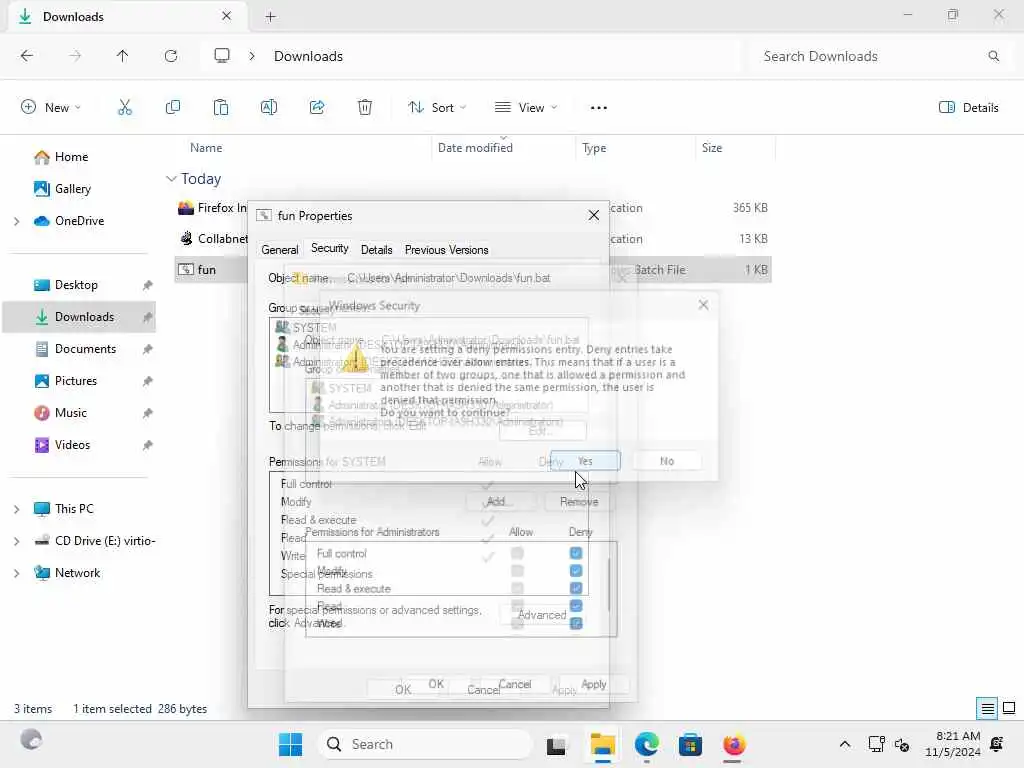Open Documents in navigation pane
This screenshot has height=768, width=1024.
(86, 349)
